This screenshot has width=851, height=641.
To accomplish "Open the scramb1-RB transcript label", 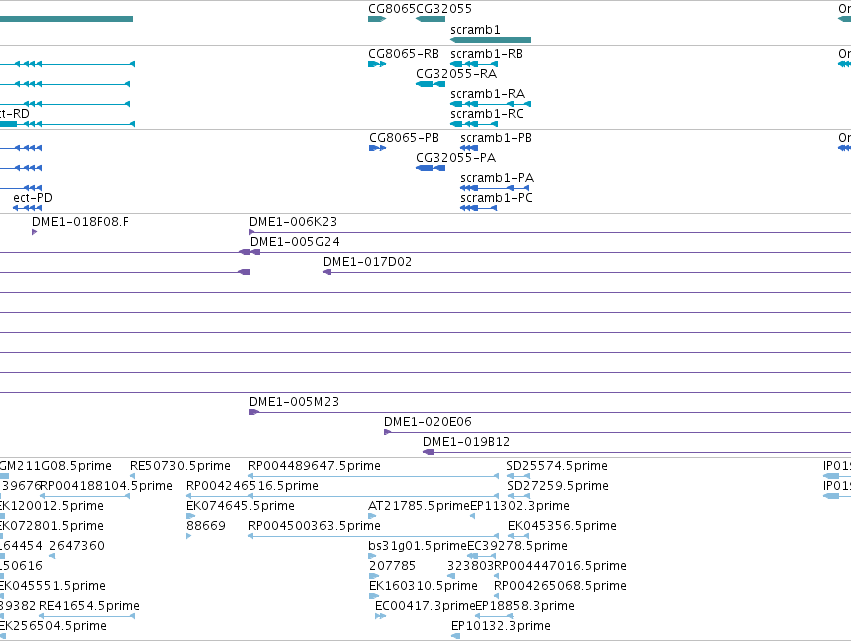I will coord(486,54).
